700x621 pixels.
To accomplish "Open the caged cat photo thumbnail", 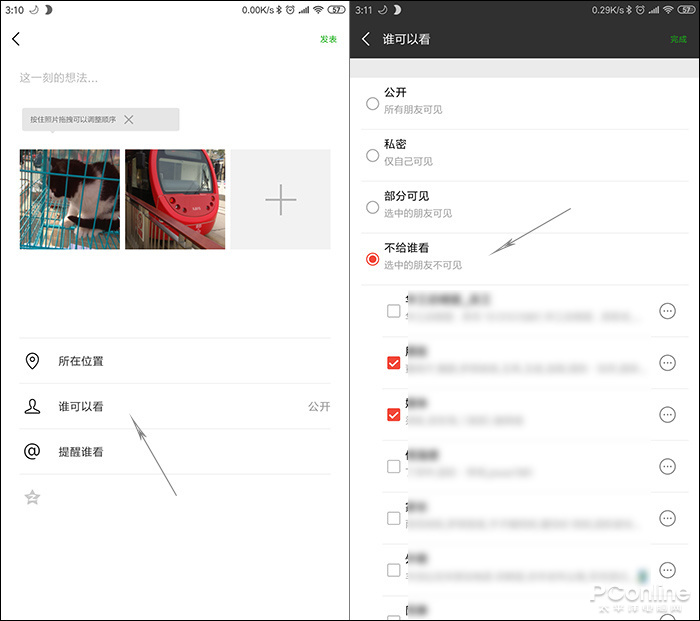I will point(70,199).
